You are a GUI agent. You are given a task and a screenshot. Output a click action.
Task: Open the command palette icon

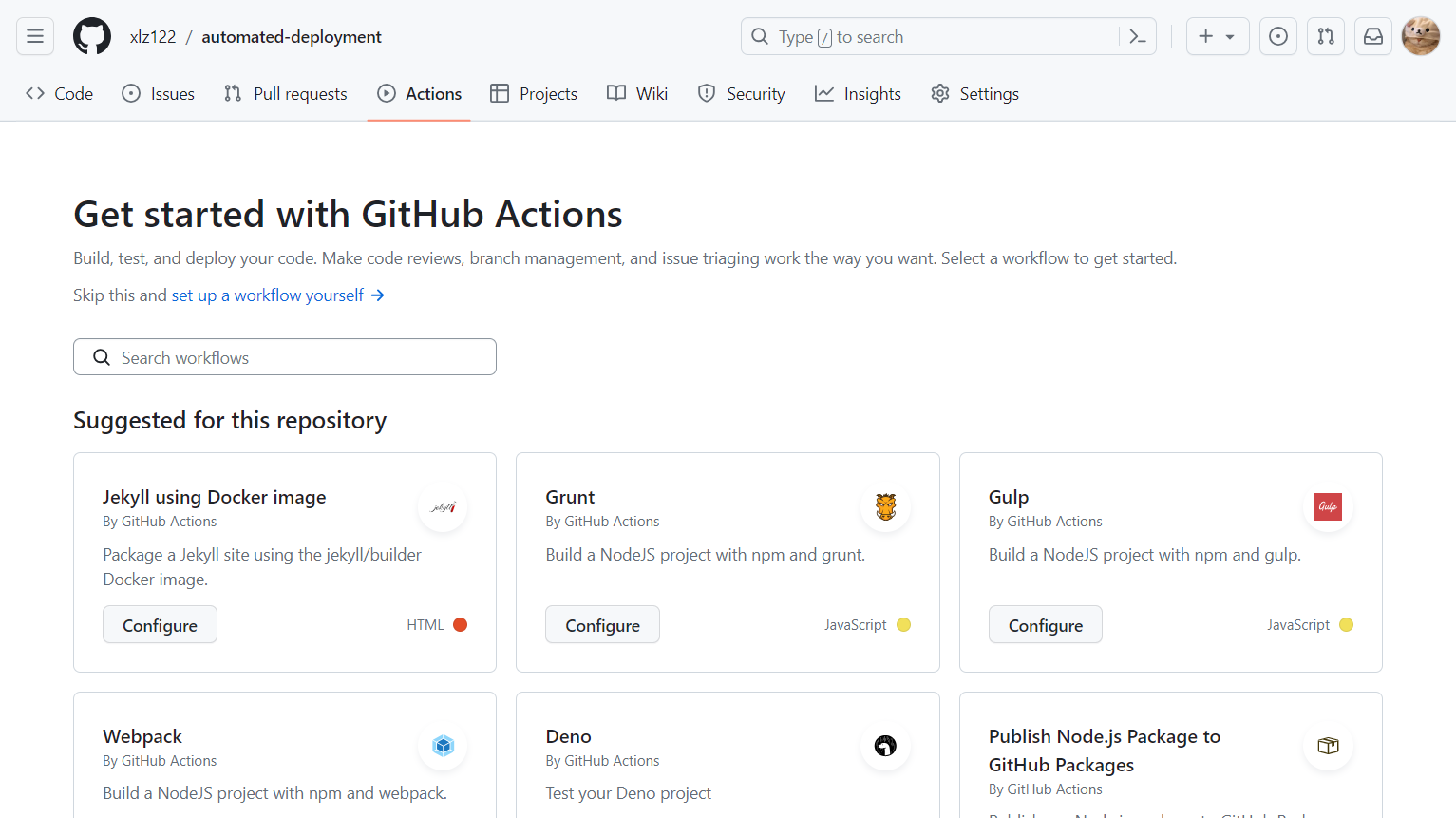point(1138,36)
